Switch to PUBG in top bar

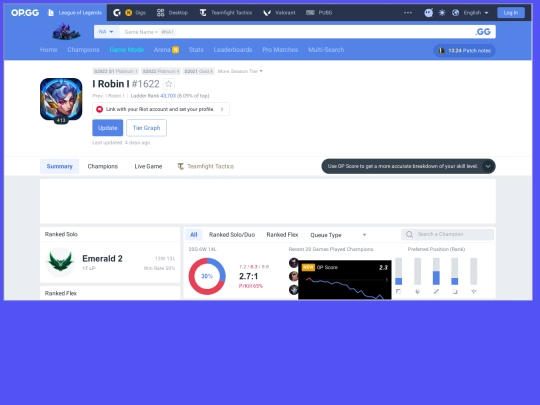(x=319, y=13)
